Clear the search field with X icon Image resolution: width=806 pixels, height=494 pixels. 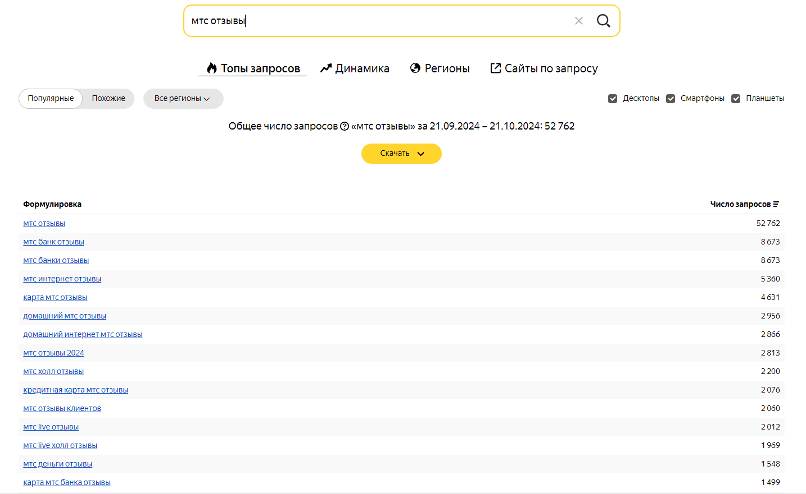coord(578,21)
